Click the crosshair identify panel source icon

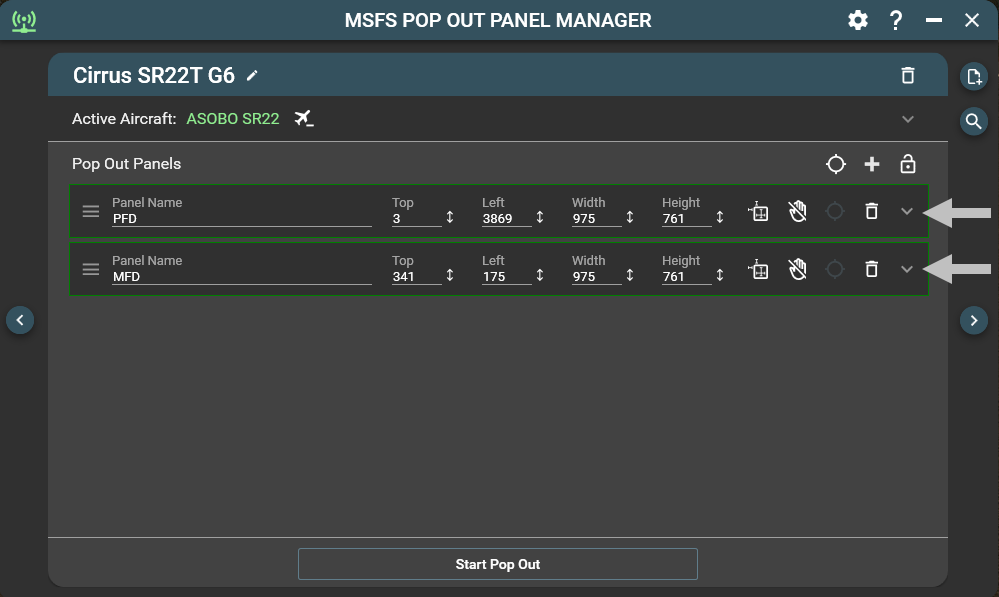[835, 164]
